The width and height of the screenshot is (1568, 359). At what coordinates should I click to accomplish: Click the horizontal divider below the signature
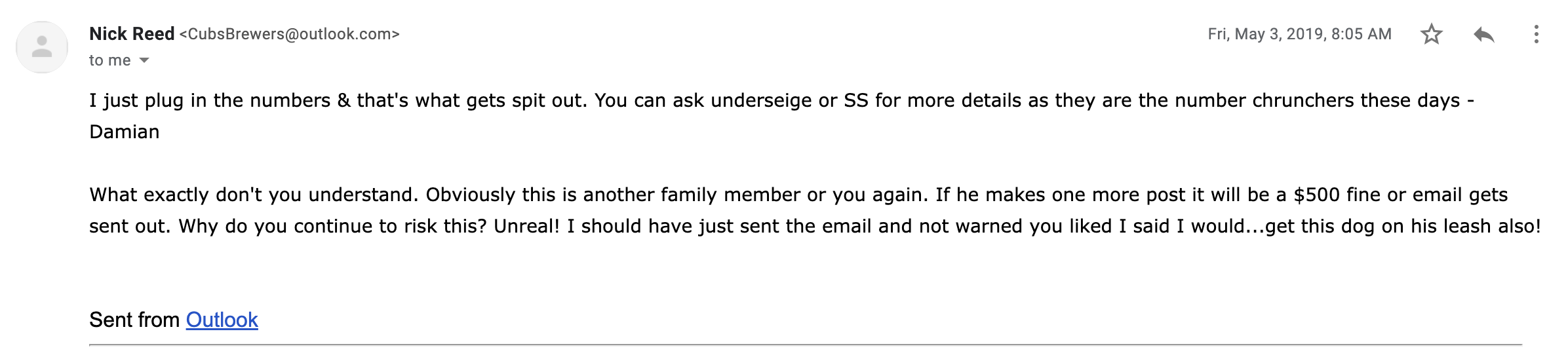805,345
